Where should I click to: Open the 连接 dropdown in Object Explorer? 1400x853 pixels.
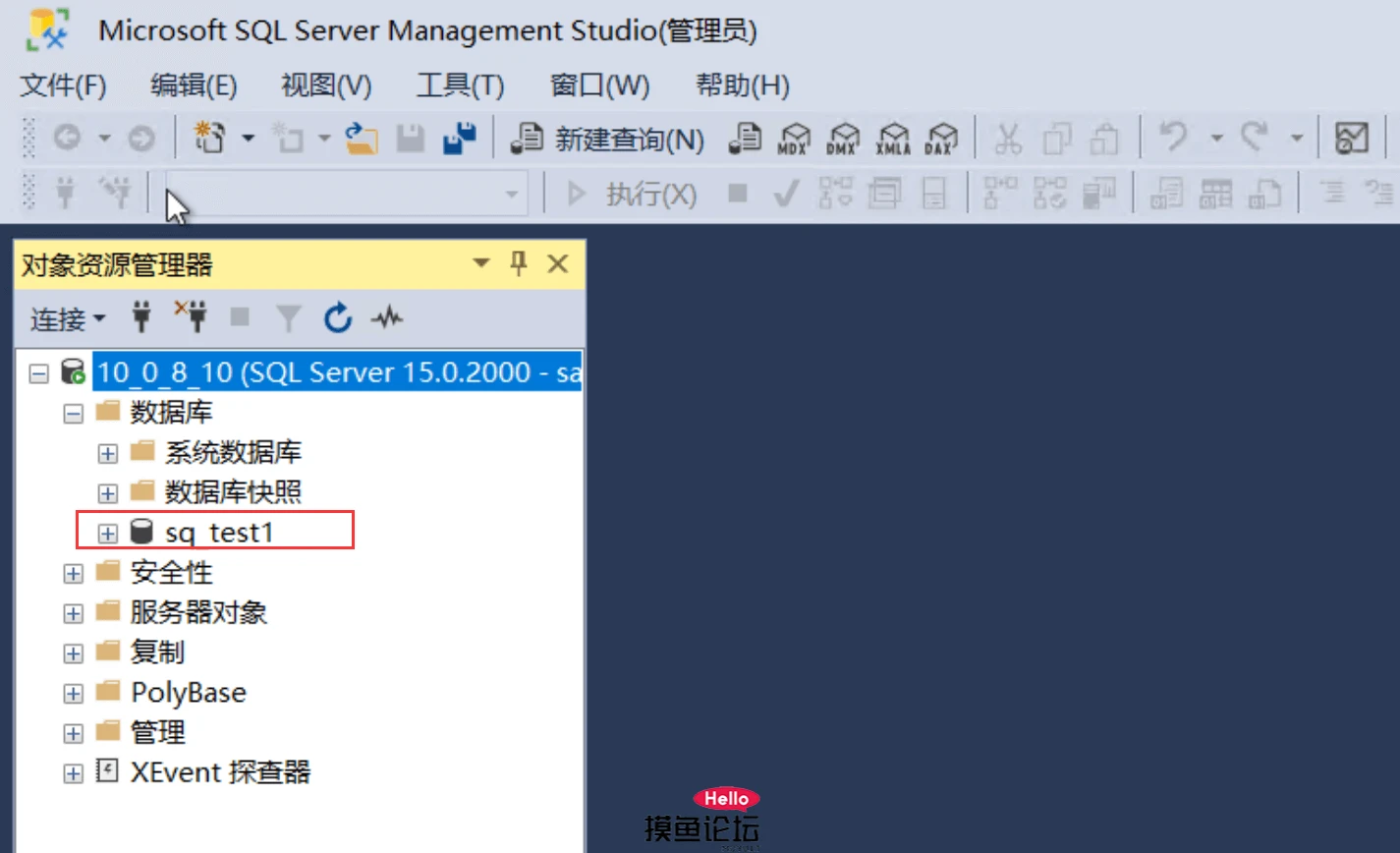(x=68, y=318)
